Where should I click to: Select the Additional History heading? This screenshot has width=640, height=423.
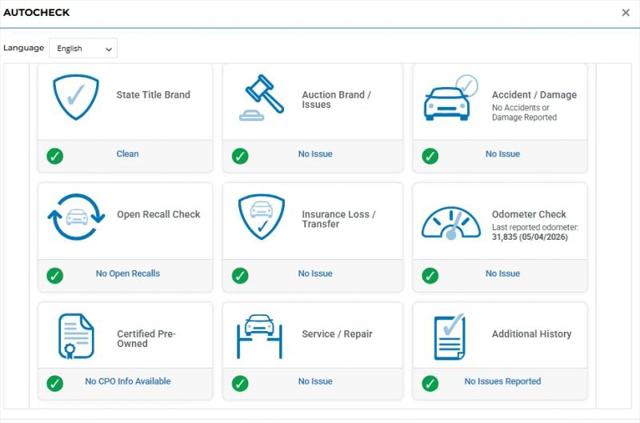(x=531, y=334)
